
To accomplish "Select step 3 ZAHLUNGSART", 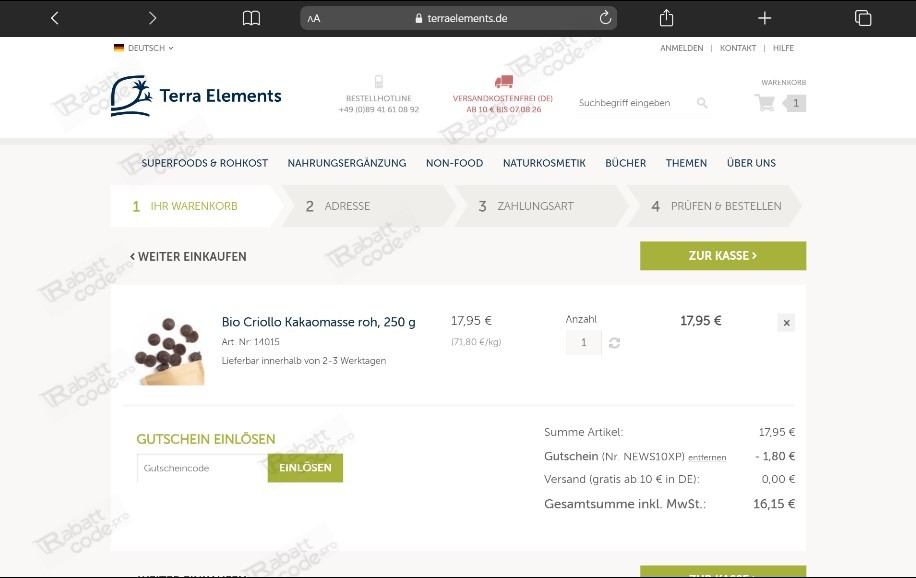I will coord(540,206).
